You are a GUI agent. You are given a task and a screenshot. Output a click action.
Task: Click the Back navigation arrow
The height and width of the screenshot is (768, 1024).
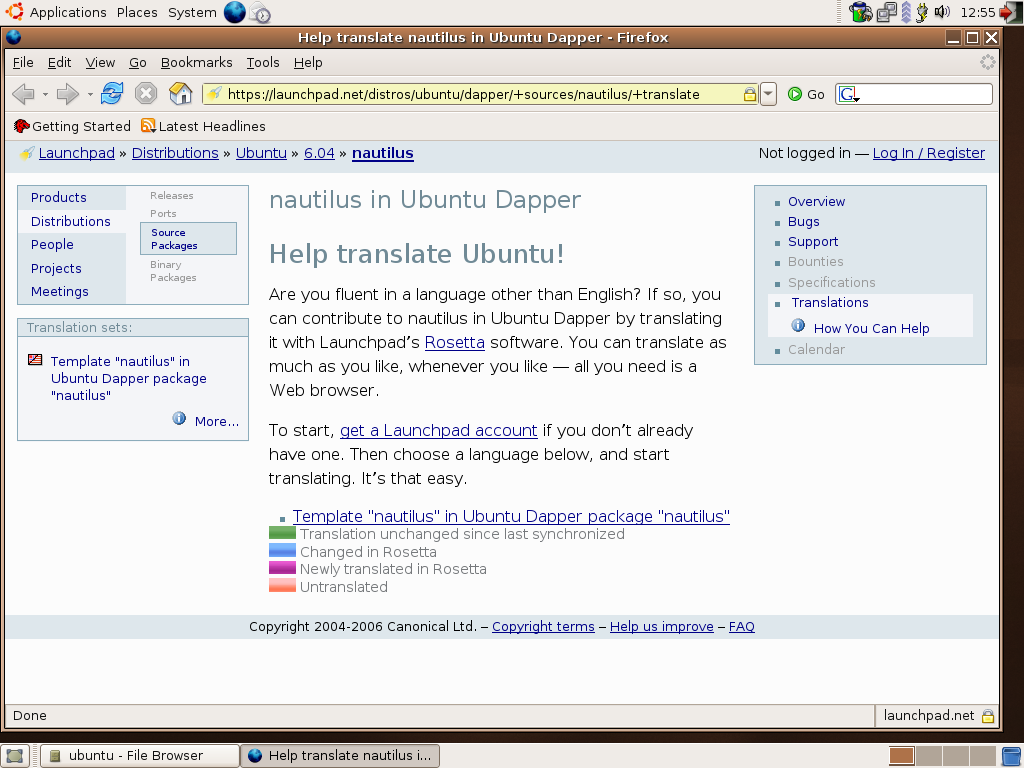tap(23, 94)
